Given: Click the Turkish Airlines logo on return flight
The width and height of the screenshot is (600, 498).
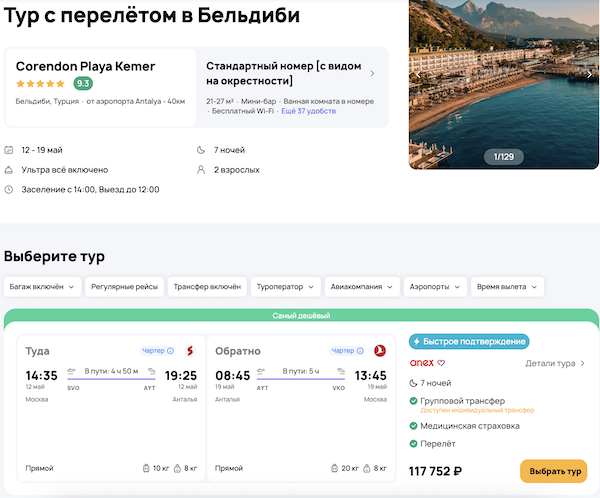Looking at the screenshot, I should tap(379, 350).
